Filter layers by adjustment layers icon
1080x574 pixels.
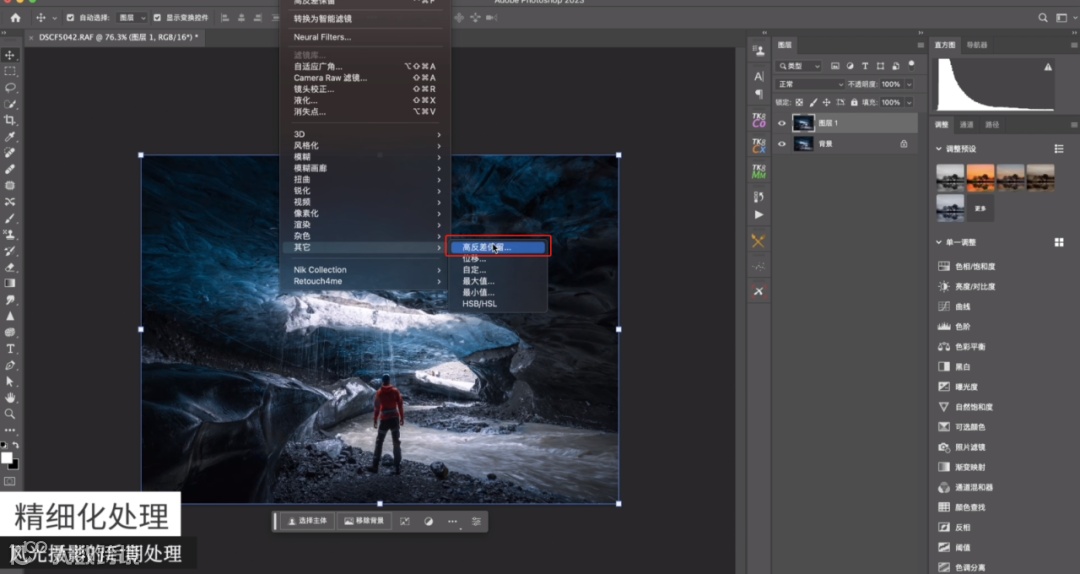point(850,66)
